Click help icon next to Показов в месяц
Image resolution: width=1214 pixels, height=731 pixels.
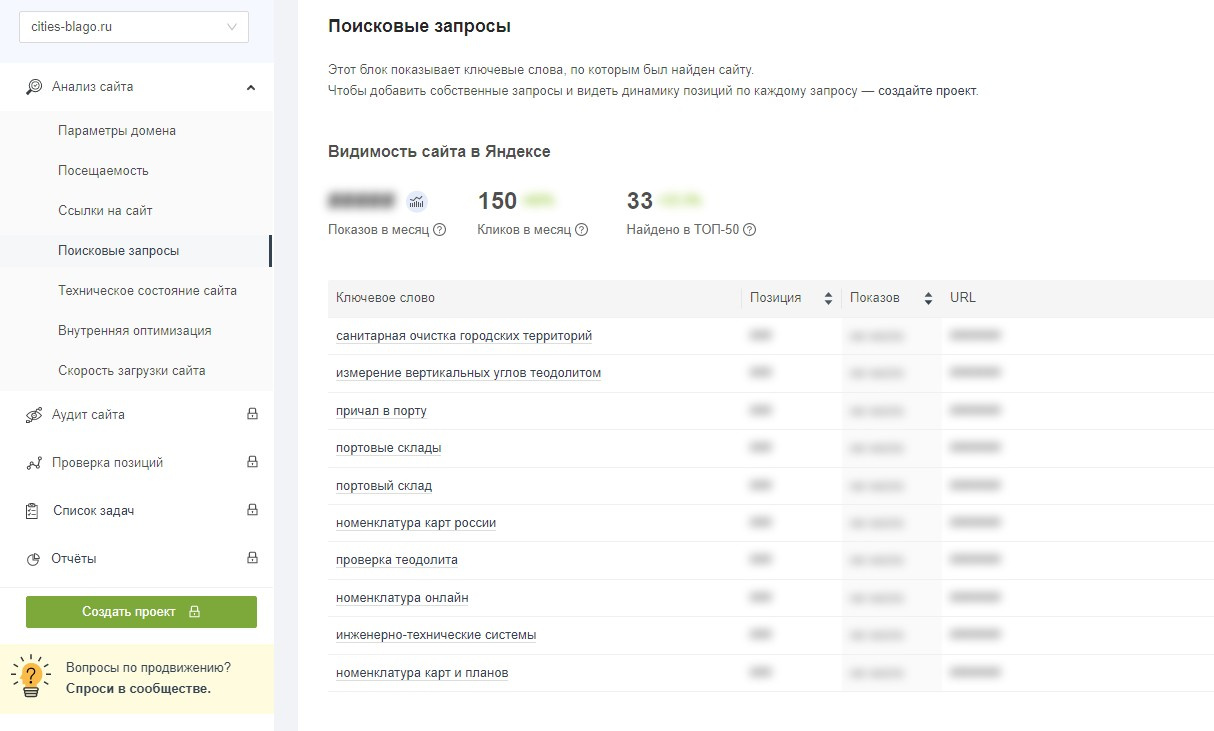pos(439,230)
